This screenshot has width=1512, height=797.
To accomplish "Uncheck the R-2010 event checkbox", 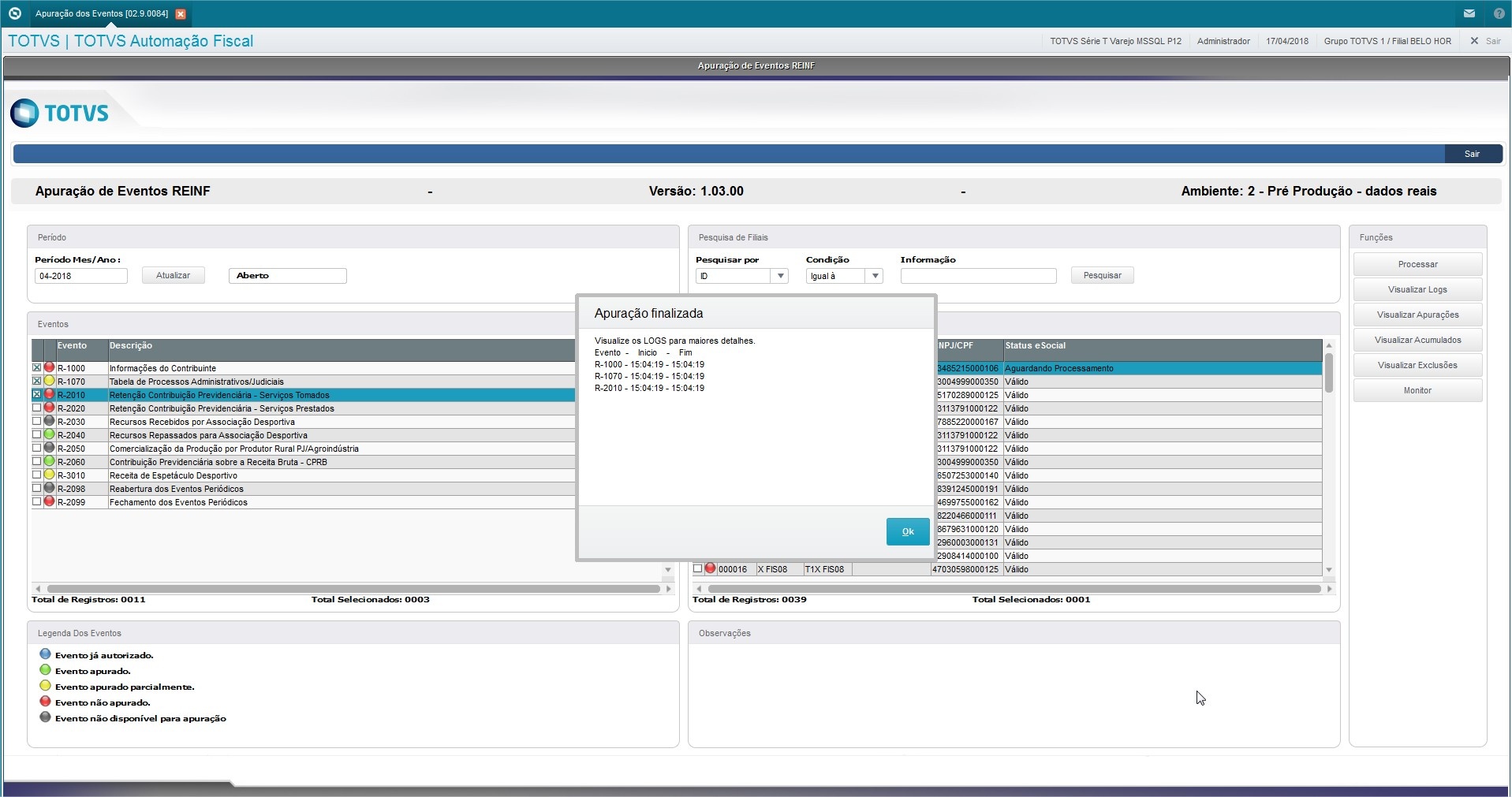I will point(36,394).
